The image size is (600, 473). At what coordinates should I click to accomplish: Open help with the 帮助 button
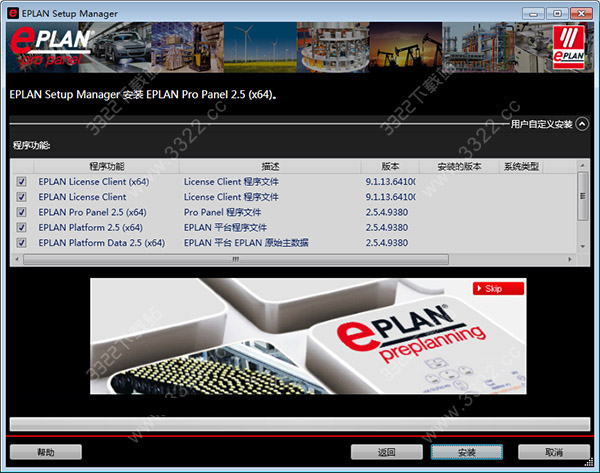[46, 452]
